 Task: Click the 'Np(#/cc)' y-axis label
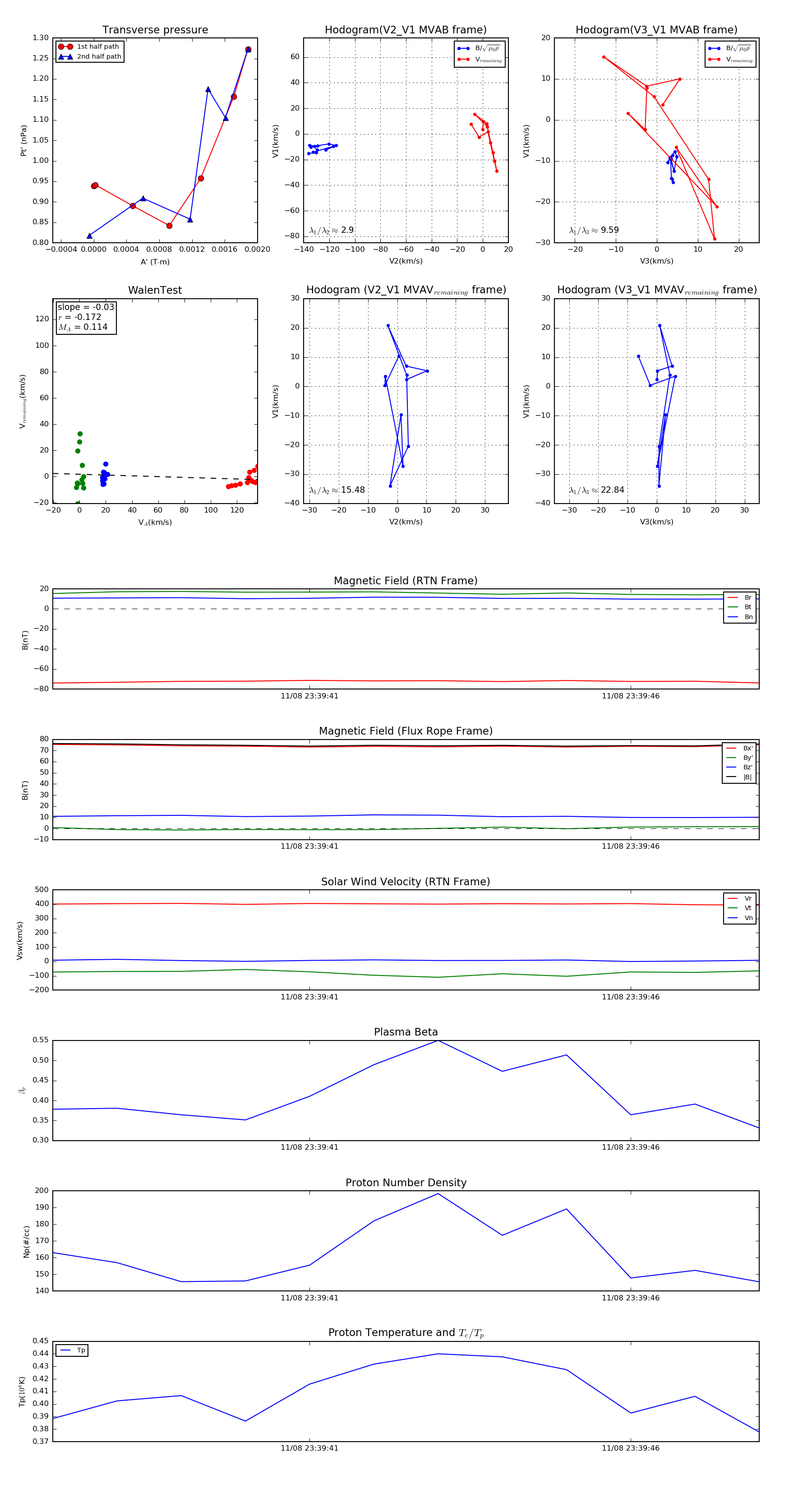tap(26, 1242)
